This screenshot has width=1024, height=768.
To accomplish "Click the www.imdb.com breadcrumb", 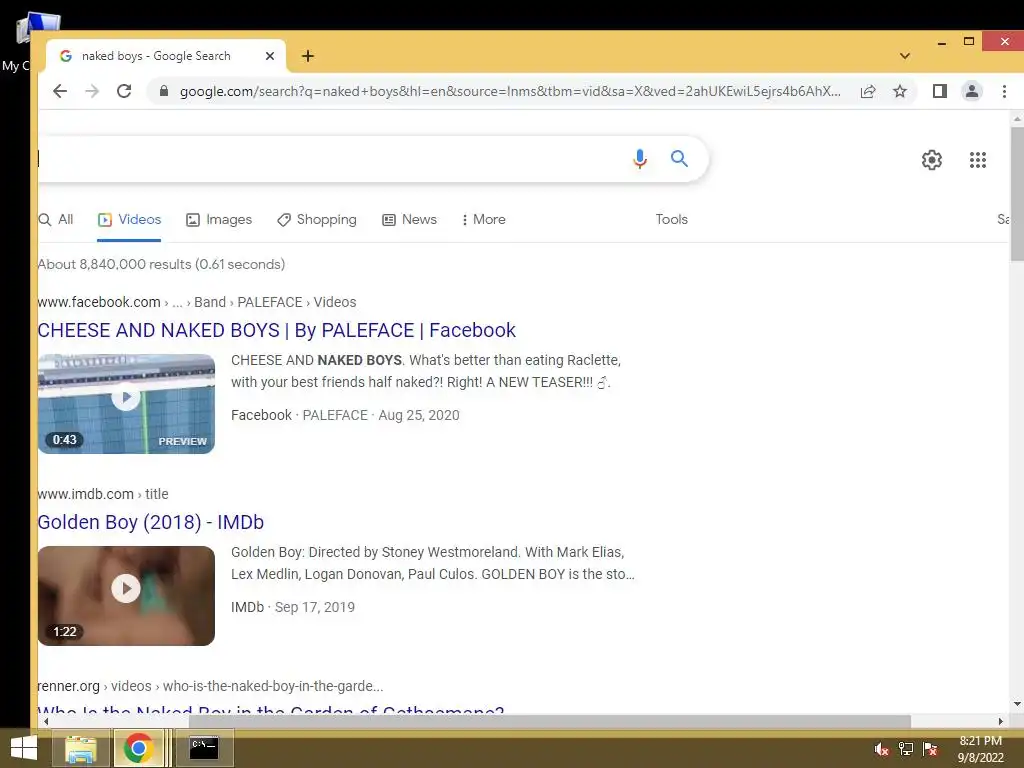I will [103, 494].
